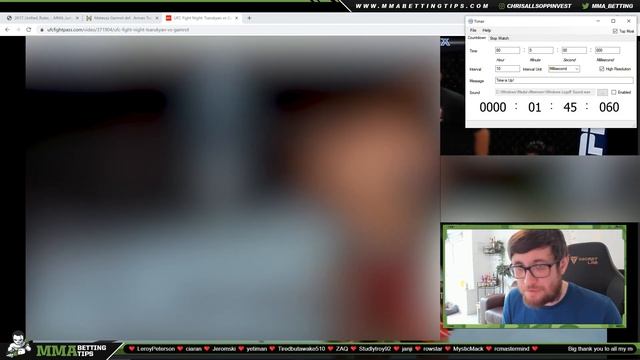Open the Timer File menu
640x360 pixels.
[473, 31]
